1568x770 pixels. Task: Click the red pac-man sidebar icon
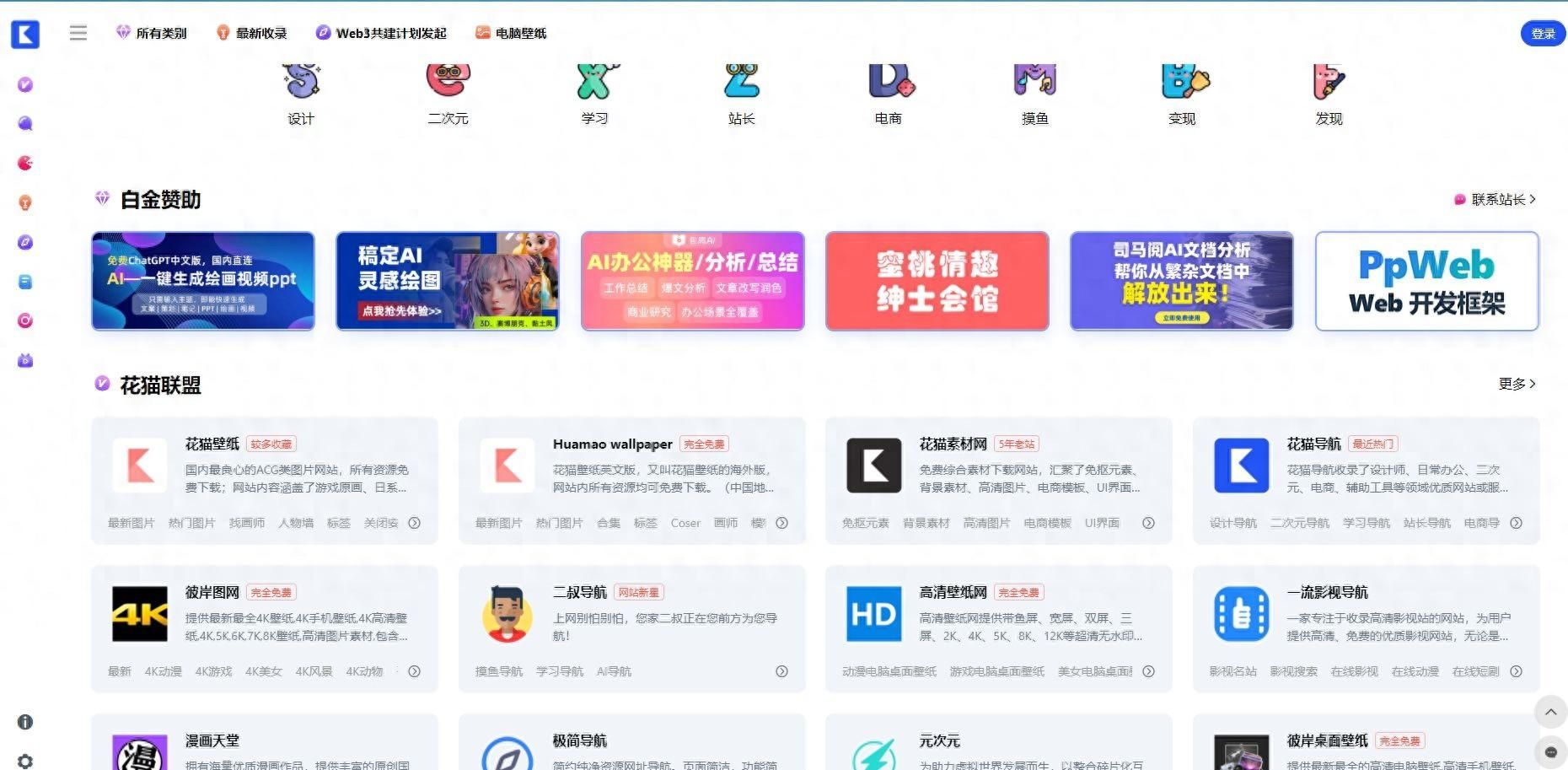25,163
